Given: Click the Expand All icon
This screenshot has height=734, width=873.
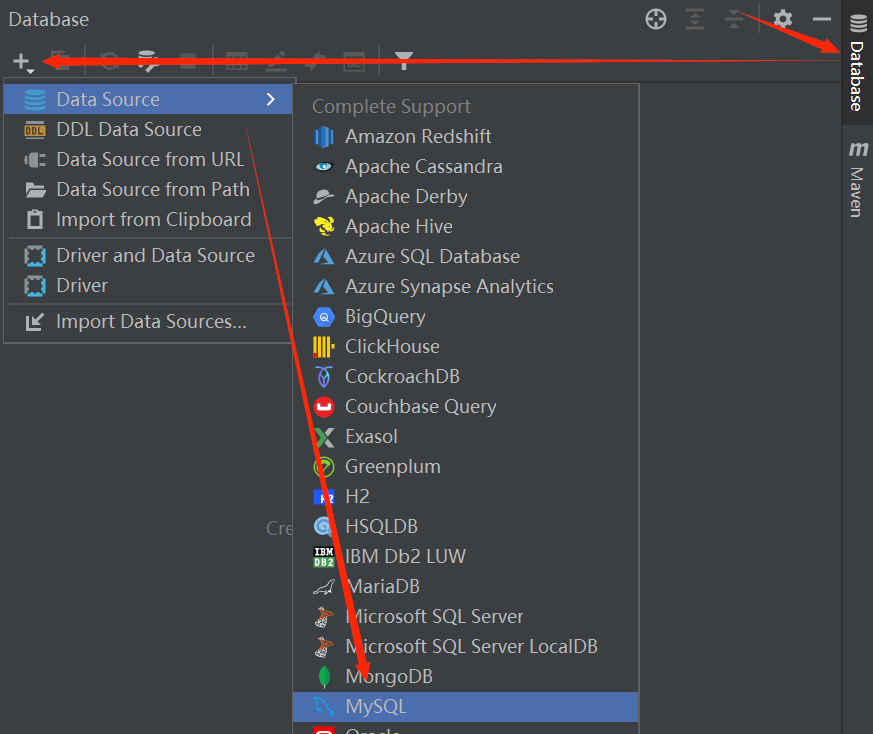Looking at the screenshot, I should (x=695, y=19).
